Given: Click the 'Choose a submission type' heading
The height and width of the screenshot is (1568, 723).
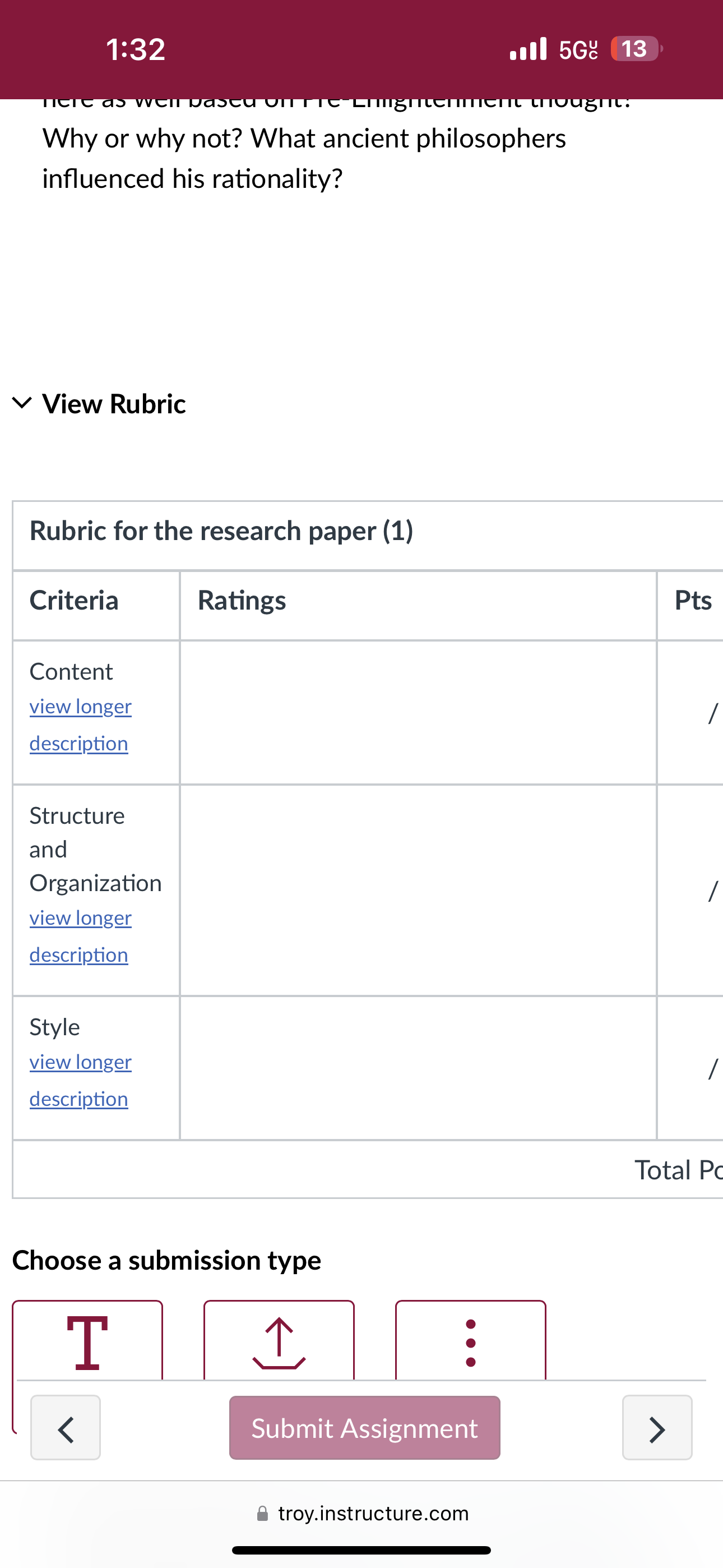Looking at the screenshot, I should click(167, 1261).
